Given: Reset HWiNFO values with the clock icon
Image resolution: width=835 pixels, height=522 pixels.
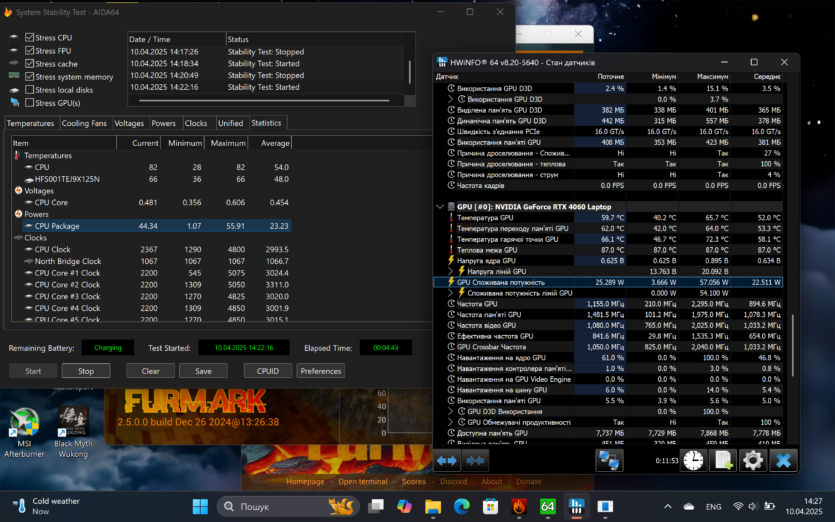Looking at the screenshot, I should (693, 460).
